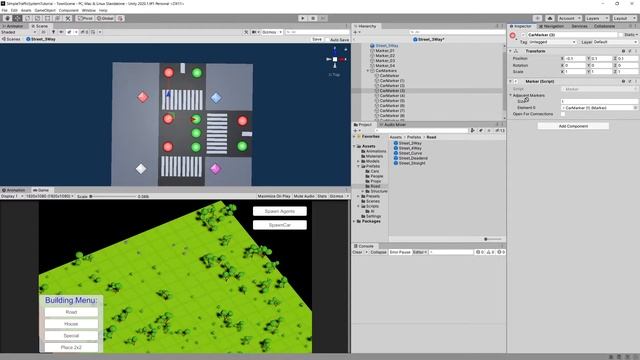Screen dimensions: 640x360
Task: Open the Collab history icon
Action: click(538, 18)
